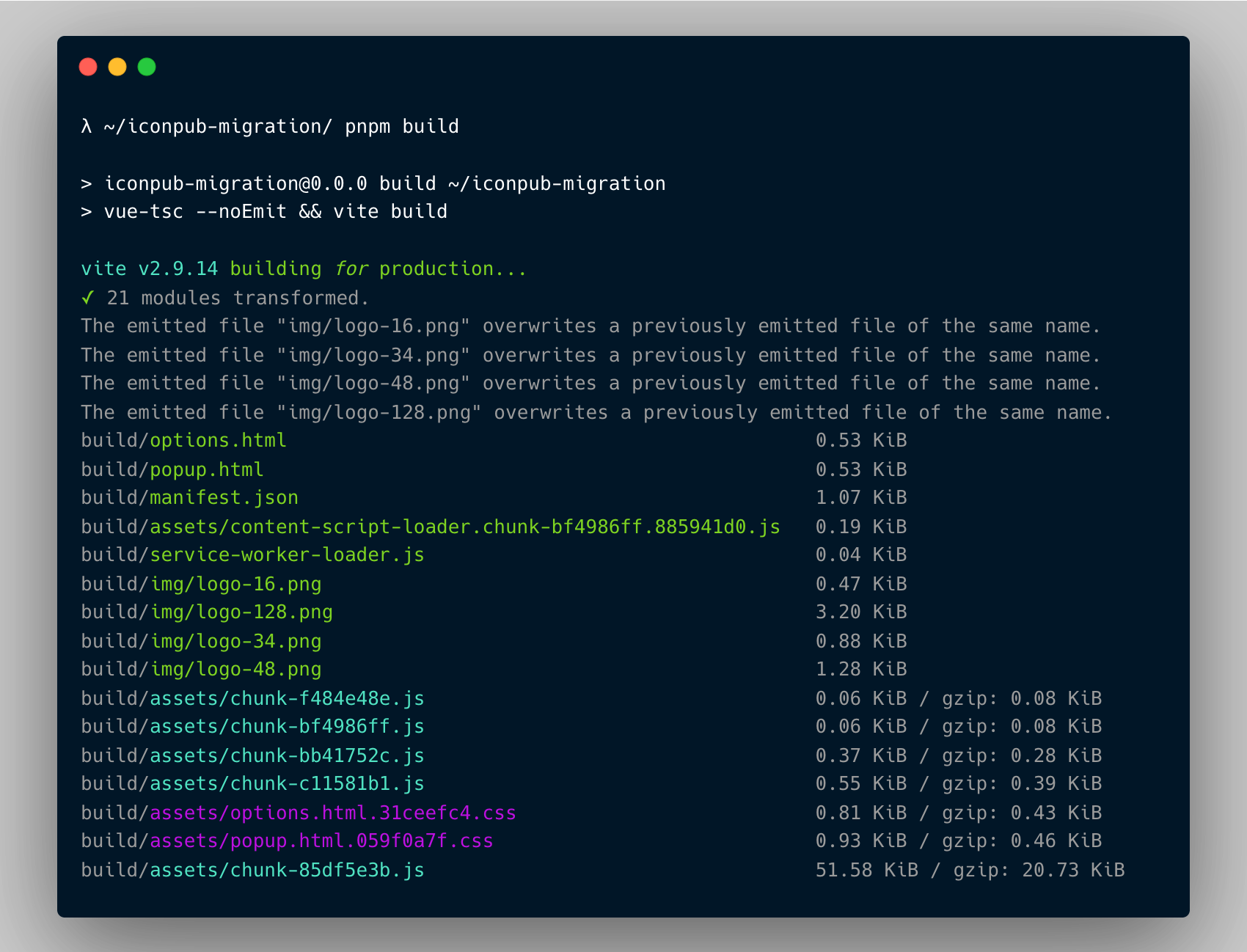
Task: Click the 'build/assets/chunk-85df5e3b.js' path
Action: pos(252,870)
